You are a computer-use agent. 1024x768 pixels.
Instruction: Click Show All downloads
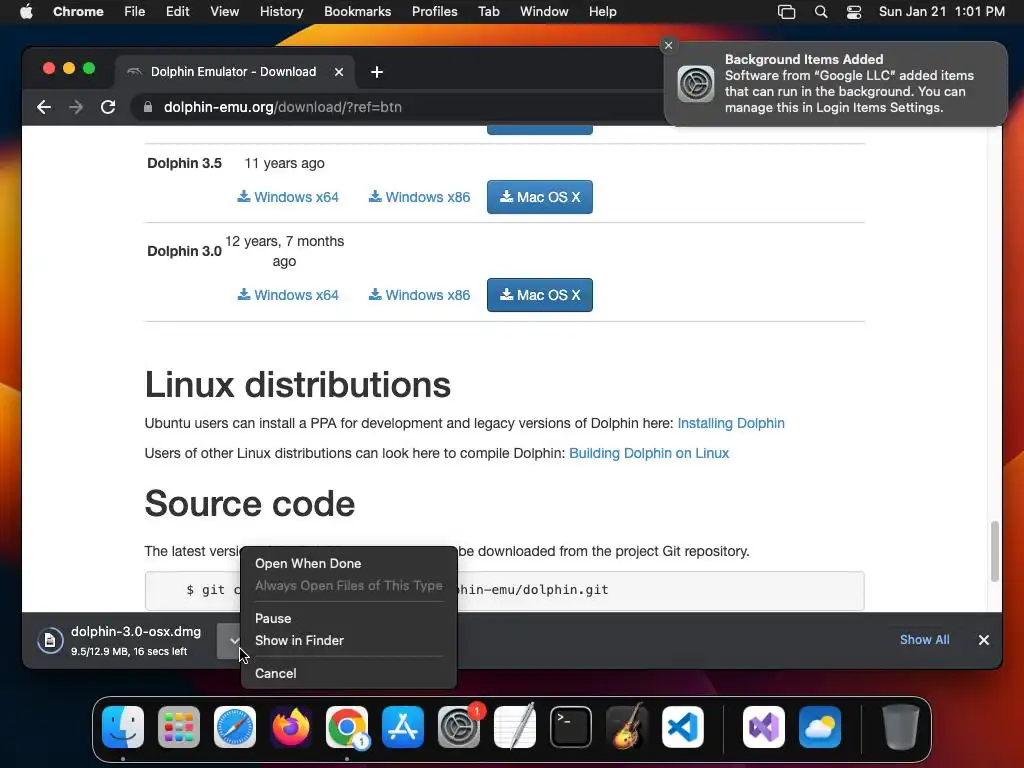924,640
